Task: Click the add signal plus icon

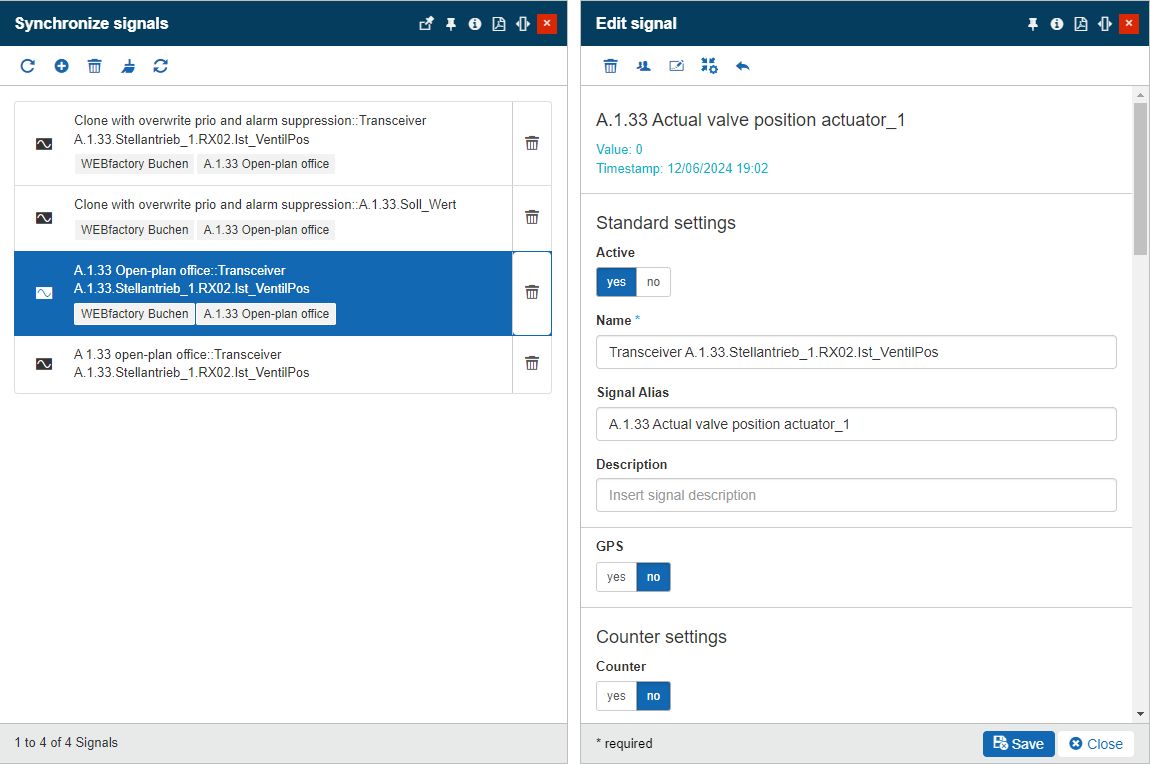Action: pyautogui.click(x=61, y=66)
